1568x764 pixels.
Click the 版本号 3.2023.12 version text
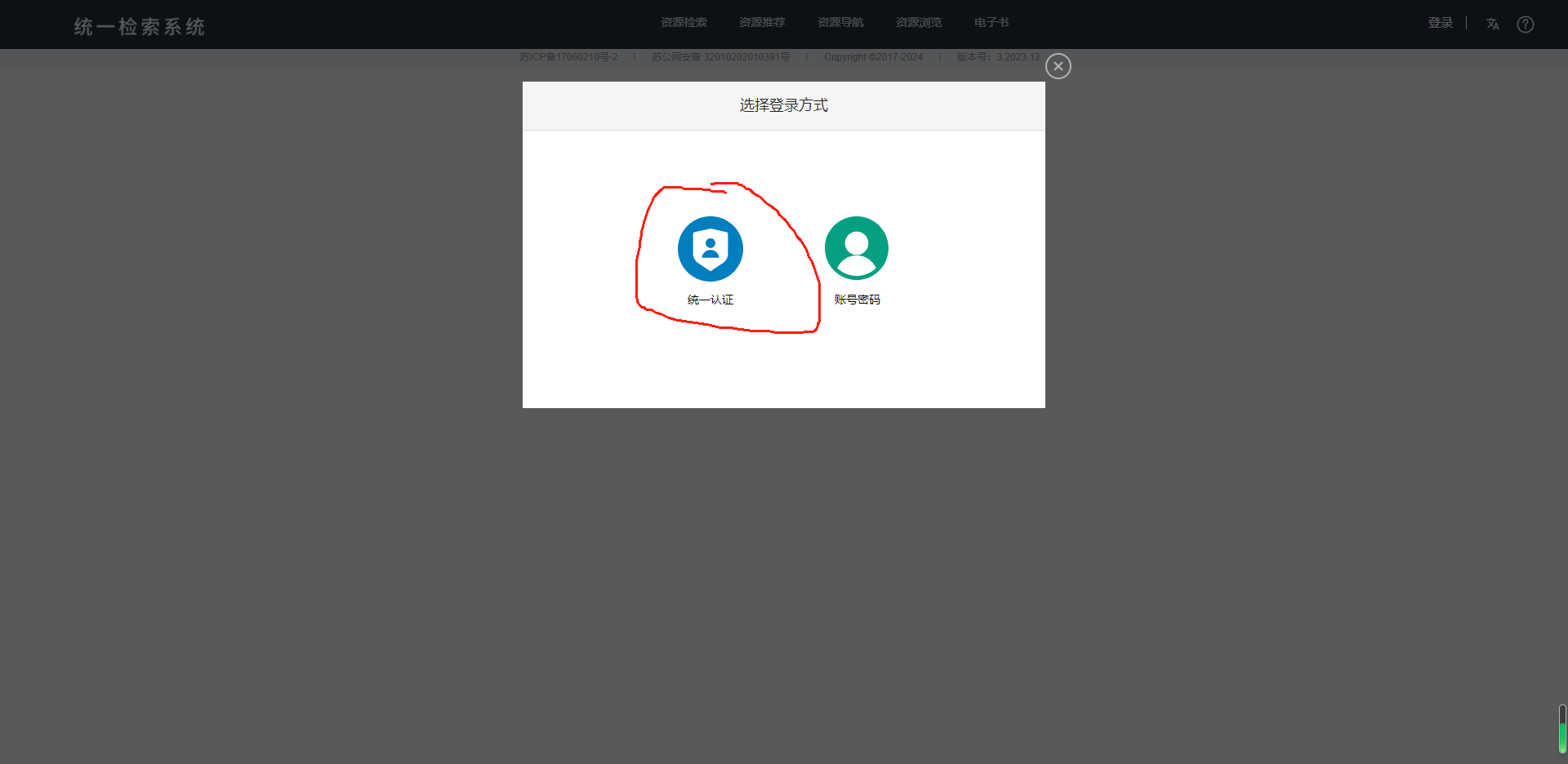coord(998,57)
